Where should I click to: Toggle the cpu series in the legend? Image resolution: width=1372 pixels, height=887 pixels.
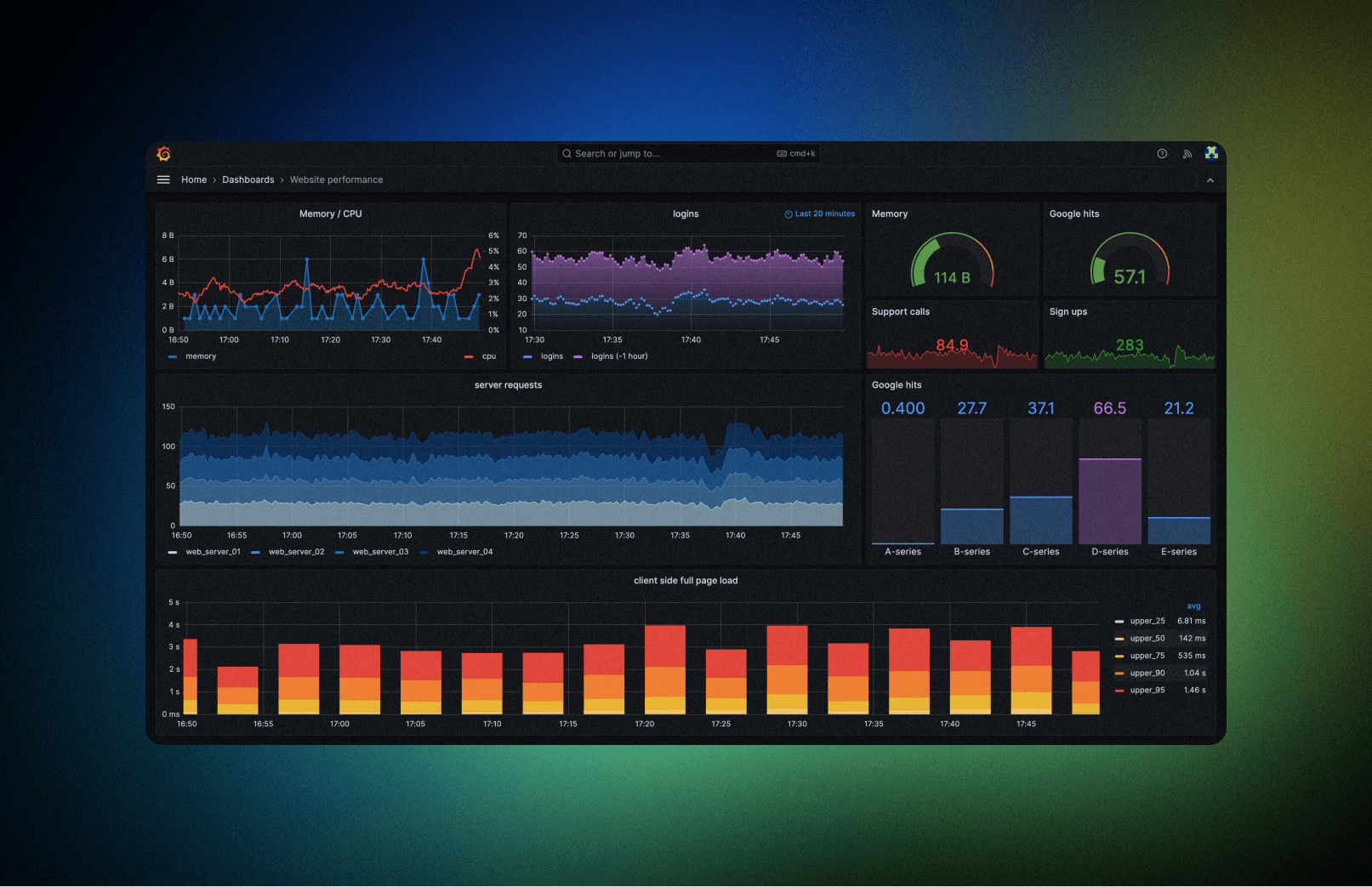489,356
